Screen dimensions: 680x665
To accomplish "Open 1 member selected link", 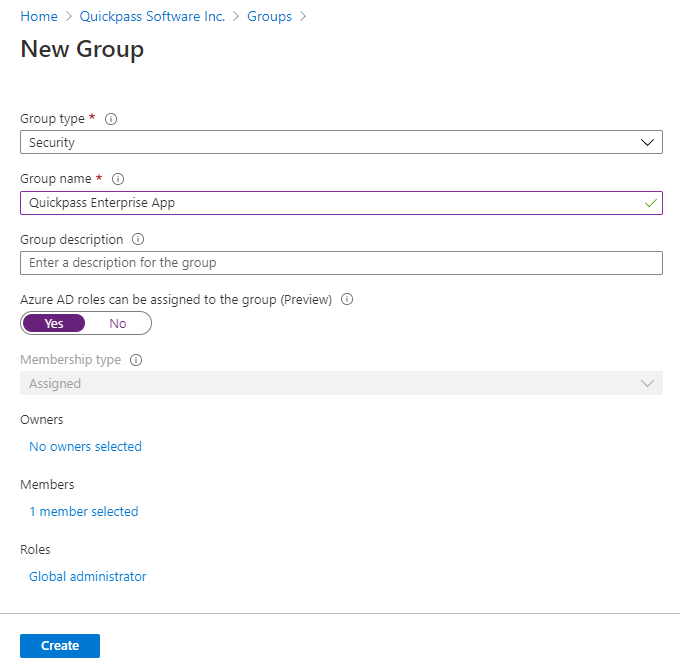I will [84, 511].
